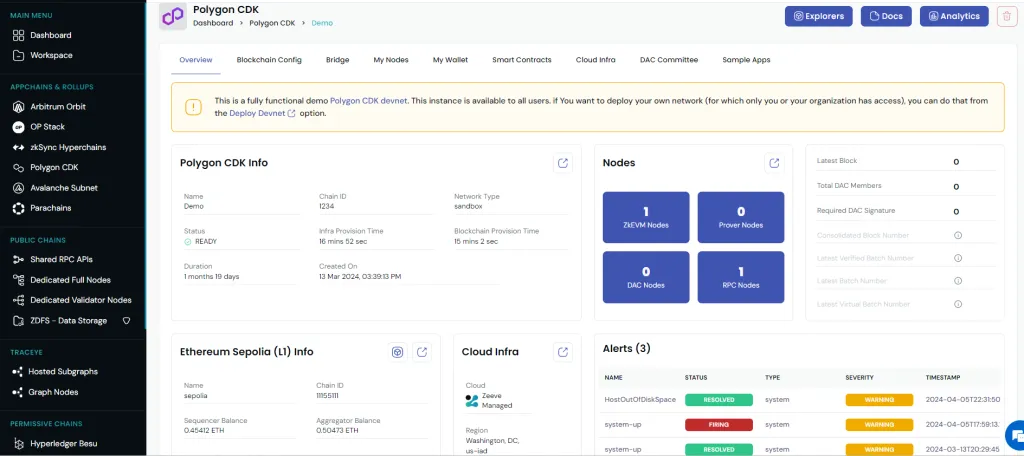Switch to the Bridge tab

pyautogui.click(x=338, y=60)
